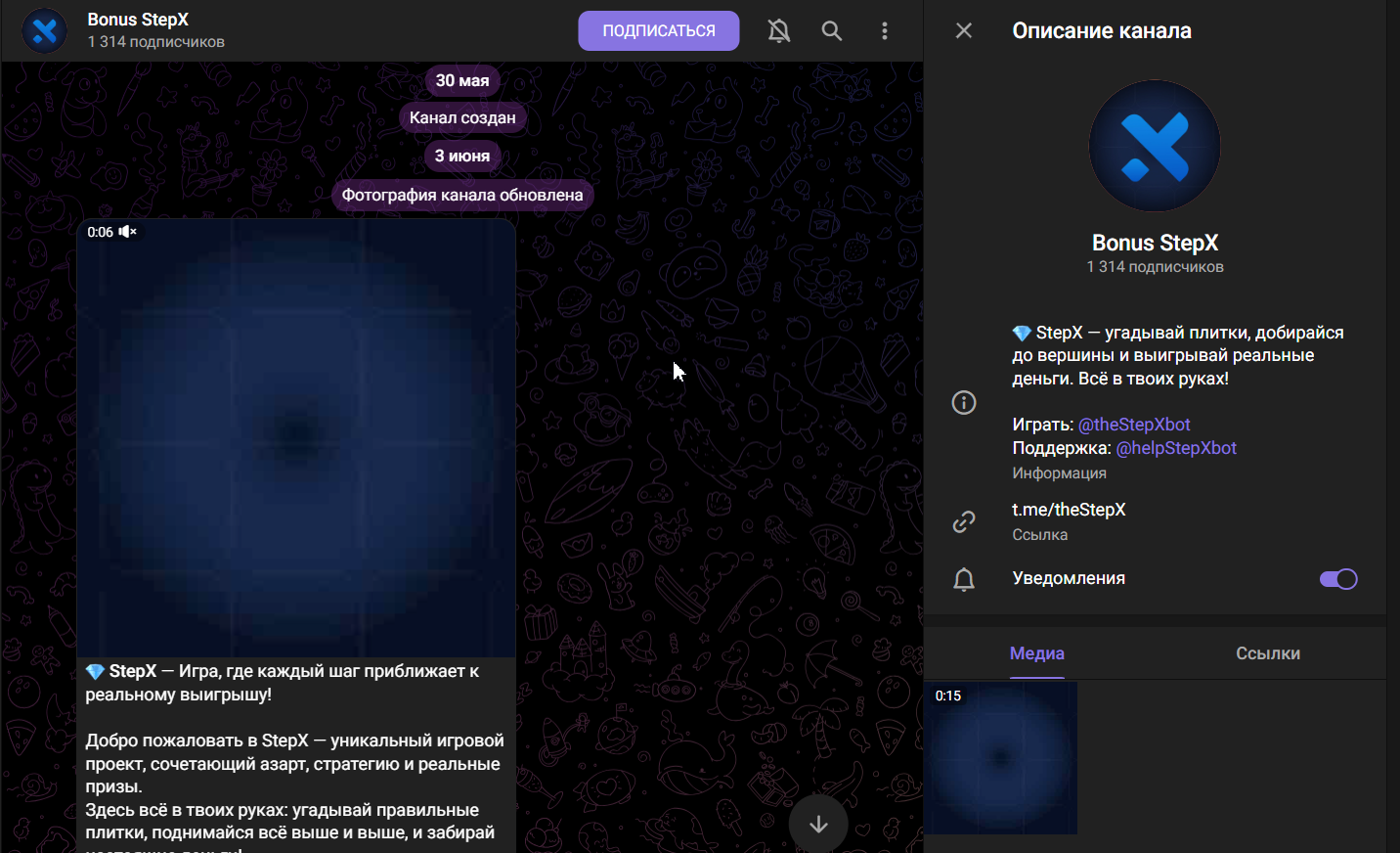The image size is (1400, 853).
Task: Switch to the Ссылки tab
Action: pos(1268,653)
